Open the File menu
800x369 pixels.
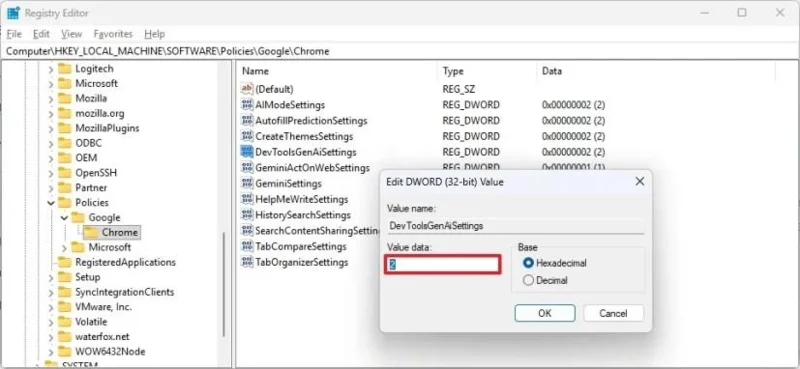[x=14, y=34]
